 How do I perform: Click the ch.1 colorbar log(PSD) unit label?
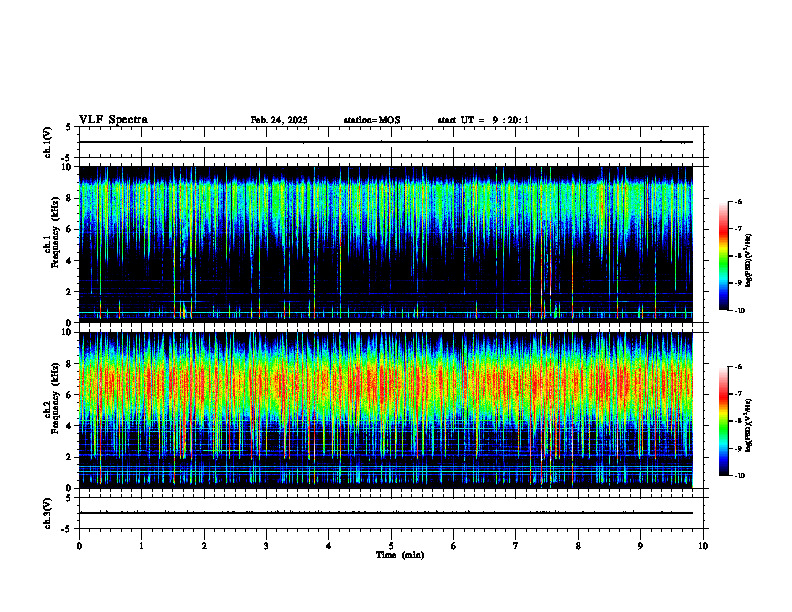point(749,260)
